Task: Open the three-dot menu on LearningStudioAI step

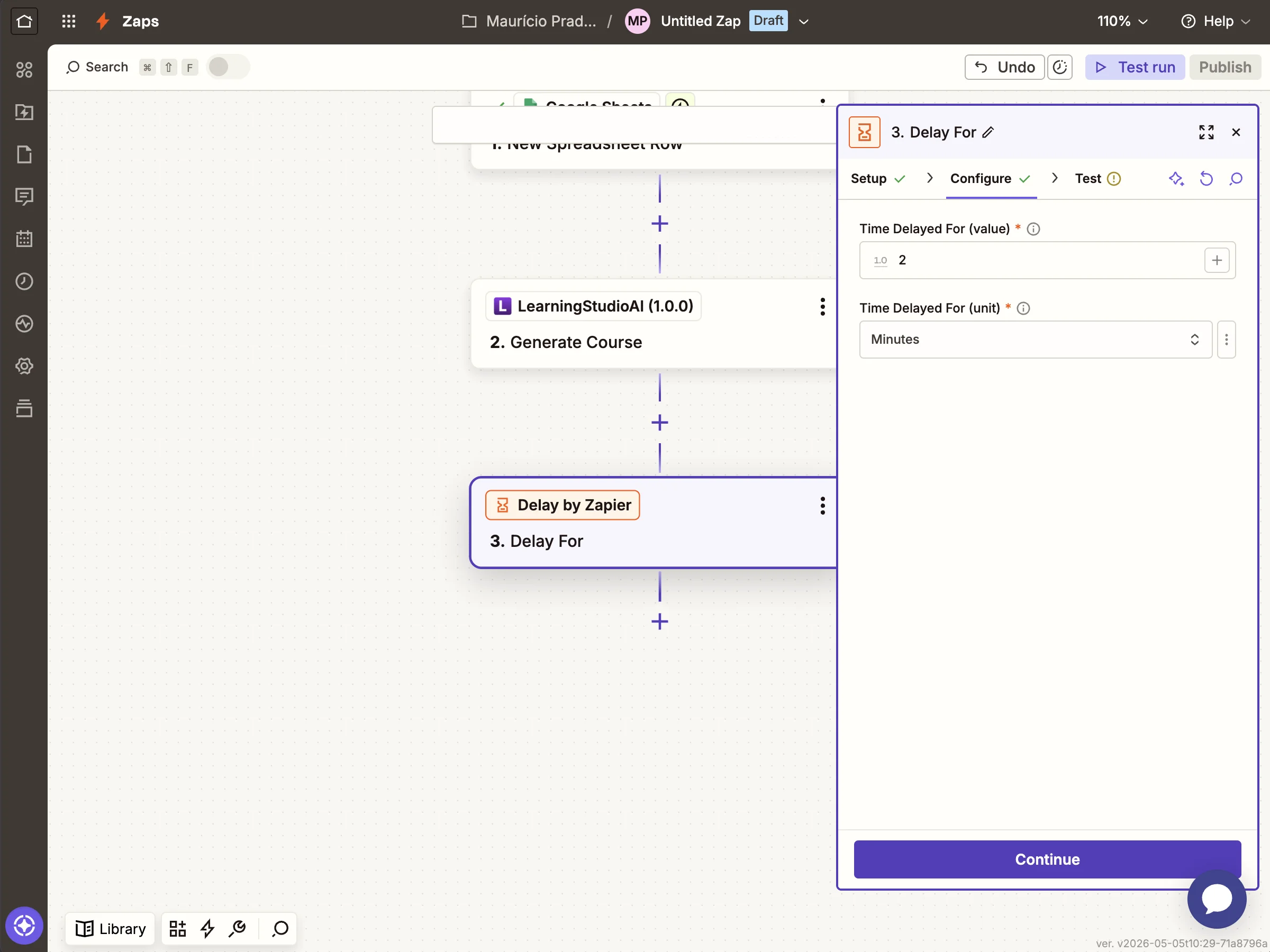Action: (822, 306)
